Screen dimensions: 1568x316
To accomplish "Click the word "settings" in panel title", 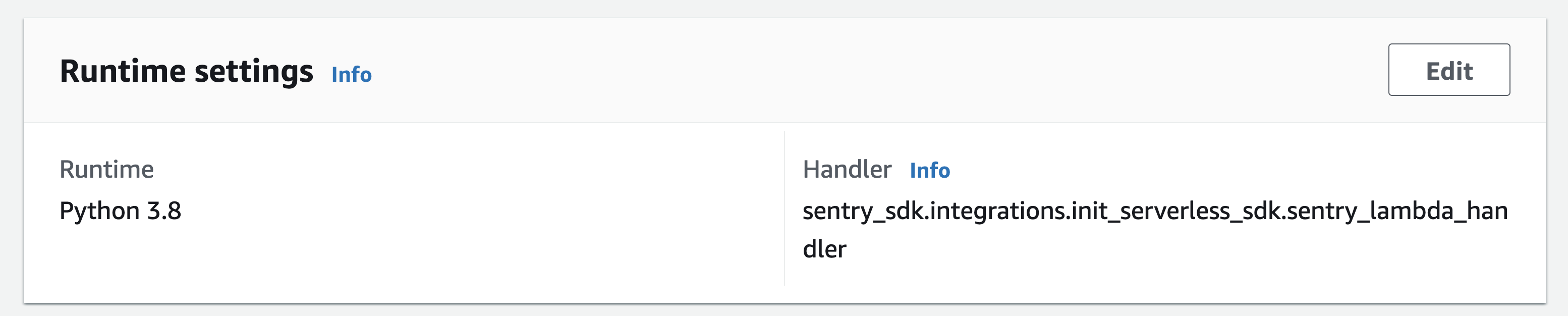I will tap(254, 71).
